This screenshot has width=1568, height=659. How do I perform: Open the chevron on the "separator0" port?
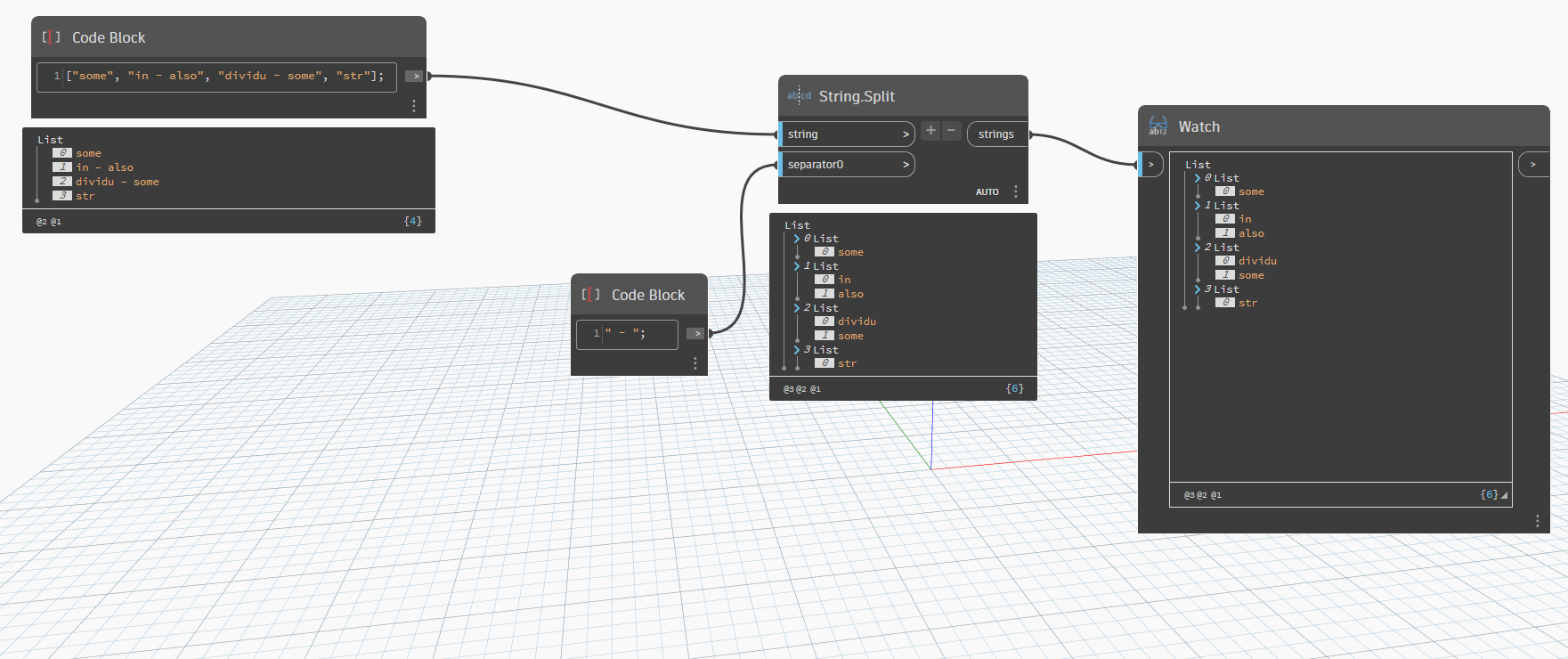pos(906,165)
